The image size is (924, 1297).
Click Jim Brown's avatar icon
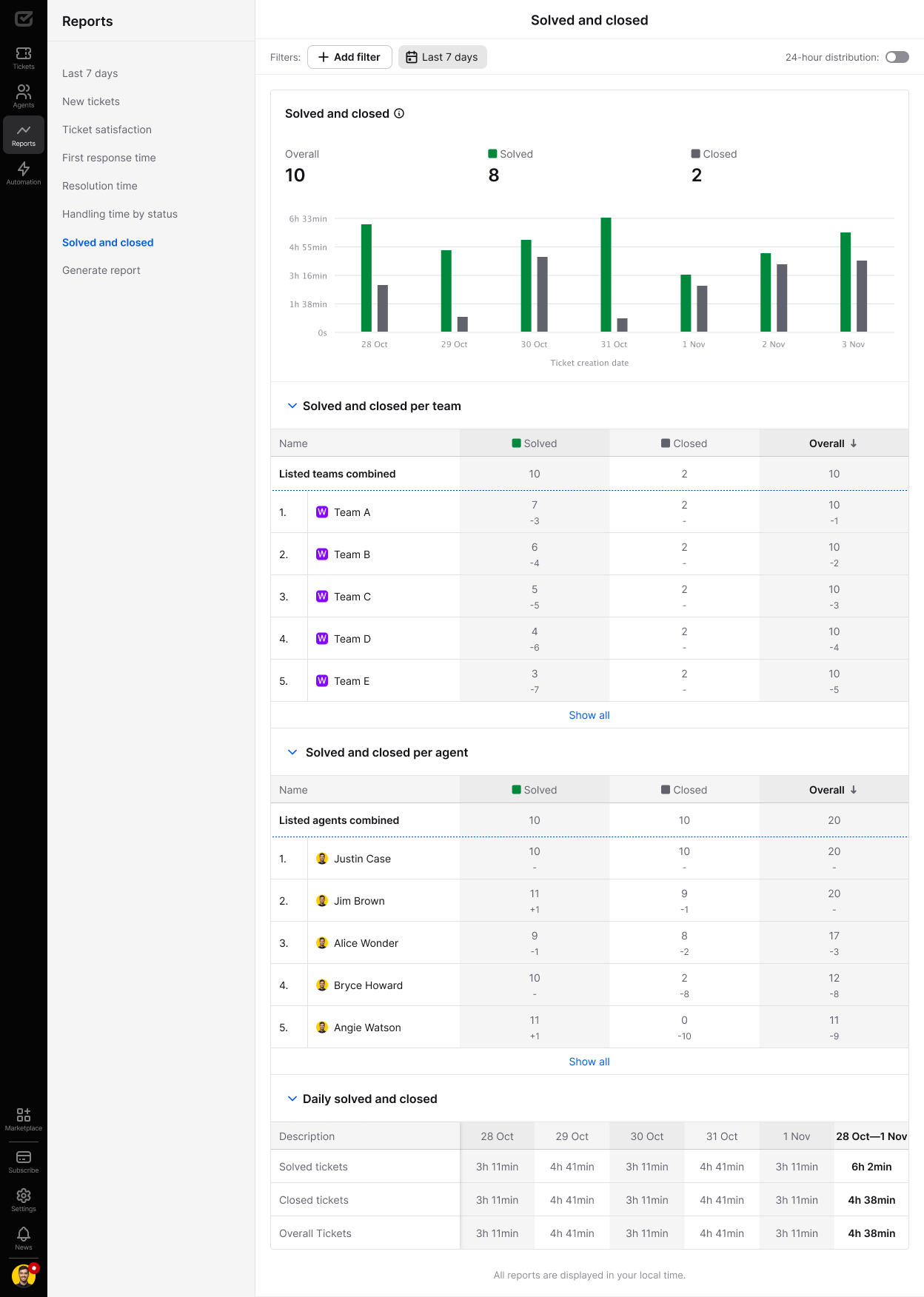pos(322,901)
